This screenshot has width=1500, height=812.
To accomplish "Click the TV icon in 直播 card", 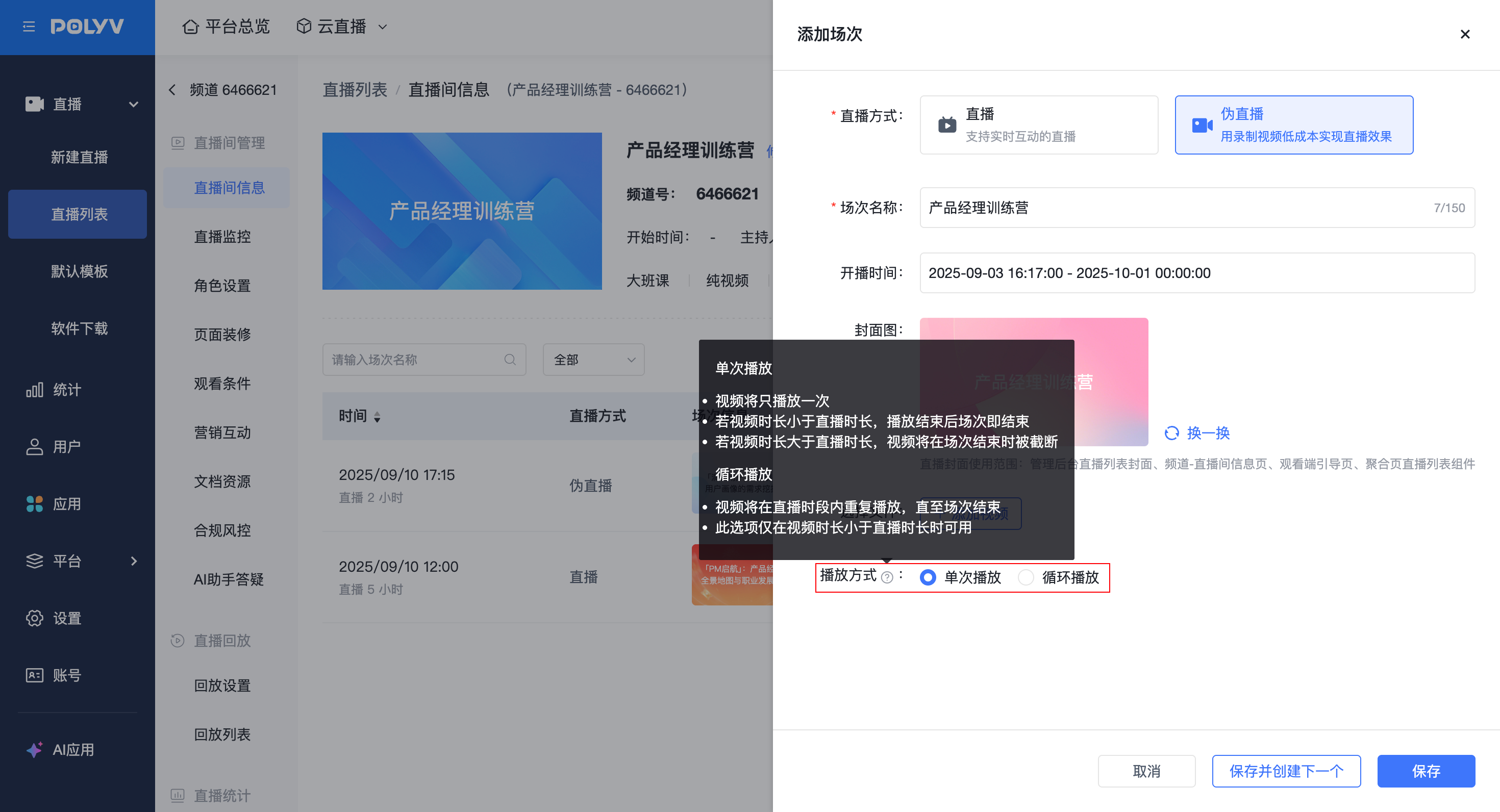I will (x=947, y=124).
